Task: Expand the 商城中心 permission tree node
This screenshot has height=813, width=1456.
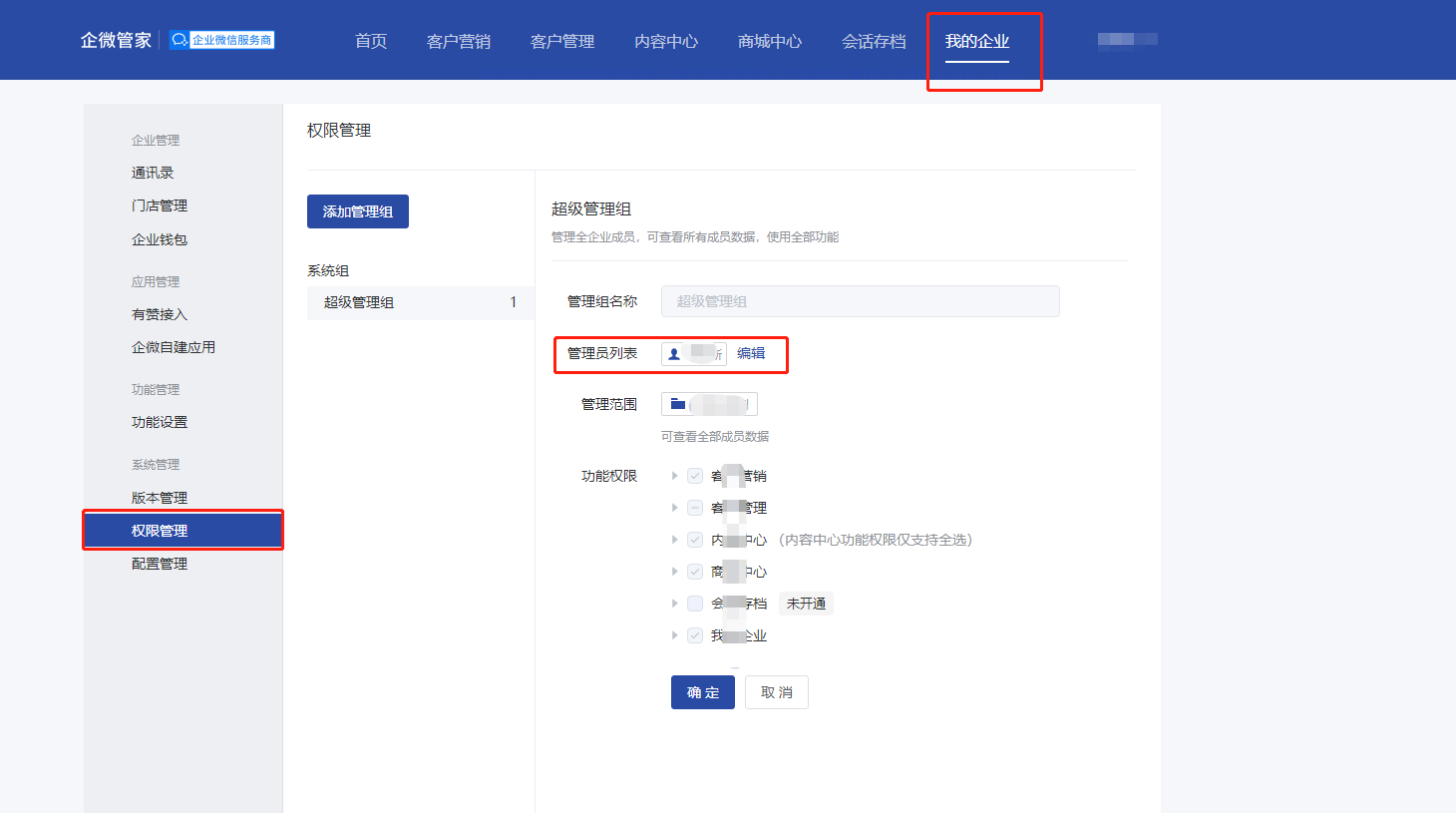Action: tap(675, 572)
